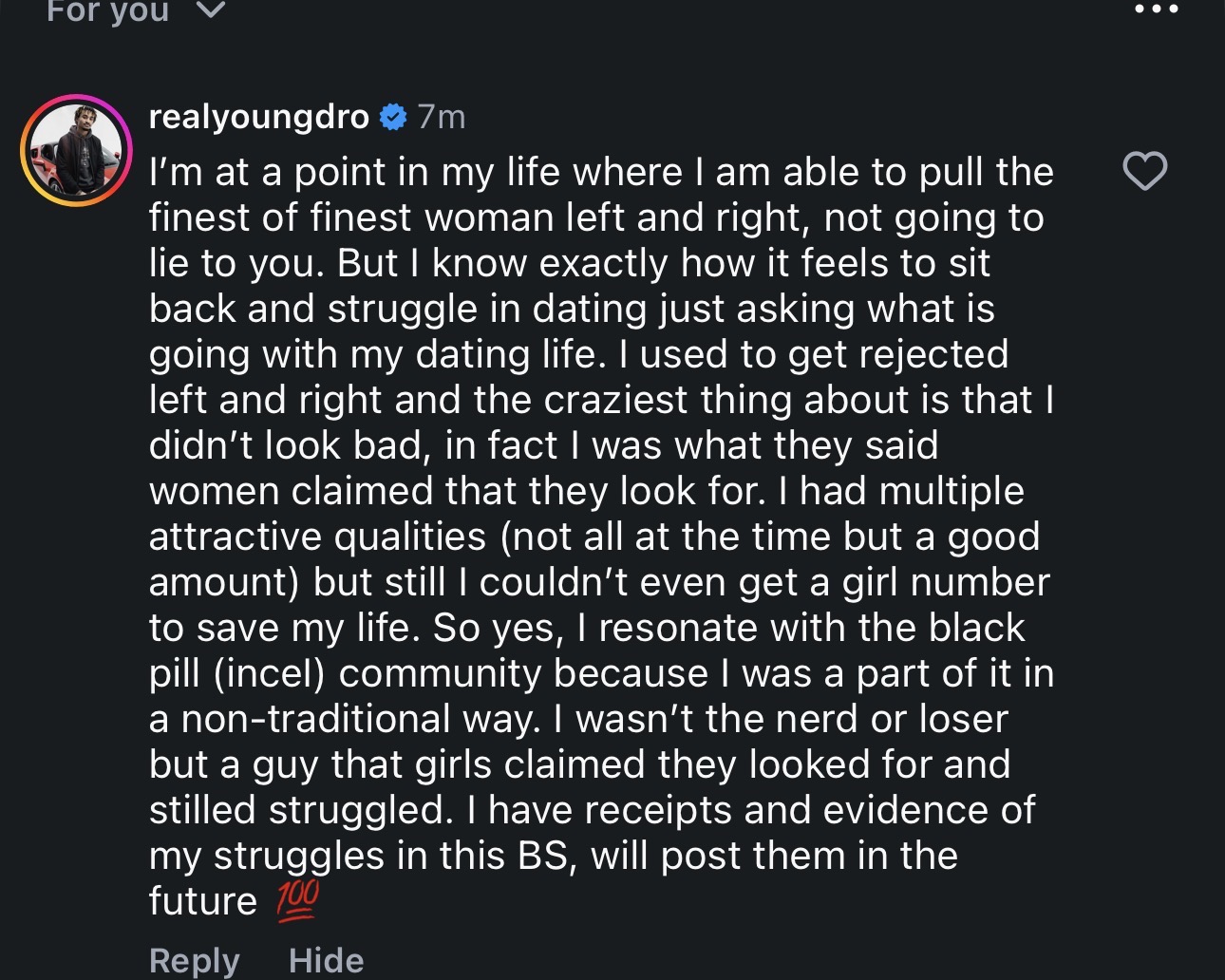Click "attractive qualities" in the comment
The height and width of the screenshot is (980, 1225).
[317, 537]
